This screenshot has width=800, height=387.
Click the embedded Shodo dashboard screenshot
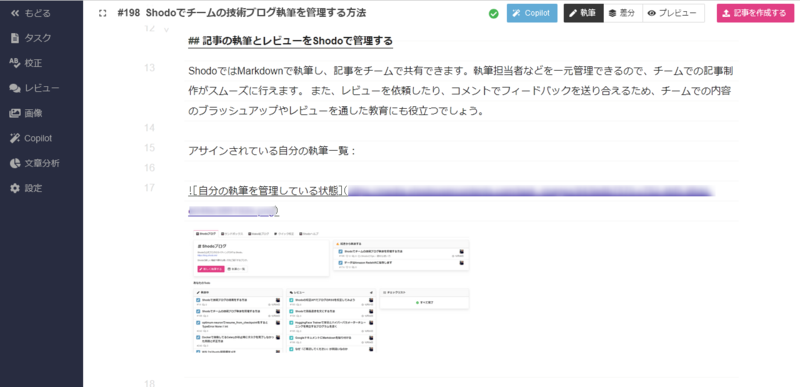coord(330,291)
